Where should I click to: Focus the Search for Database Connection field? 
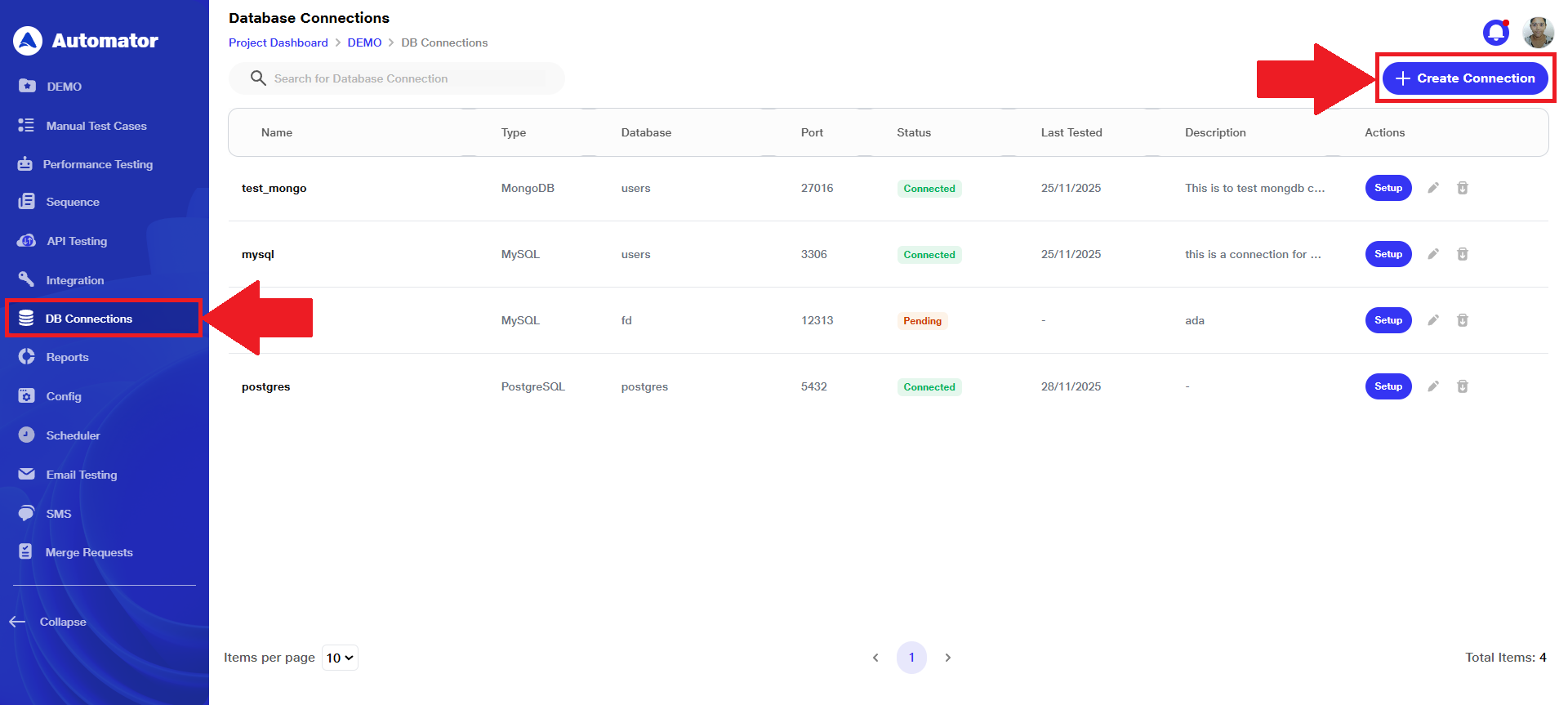408,78
